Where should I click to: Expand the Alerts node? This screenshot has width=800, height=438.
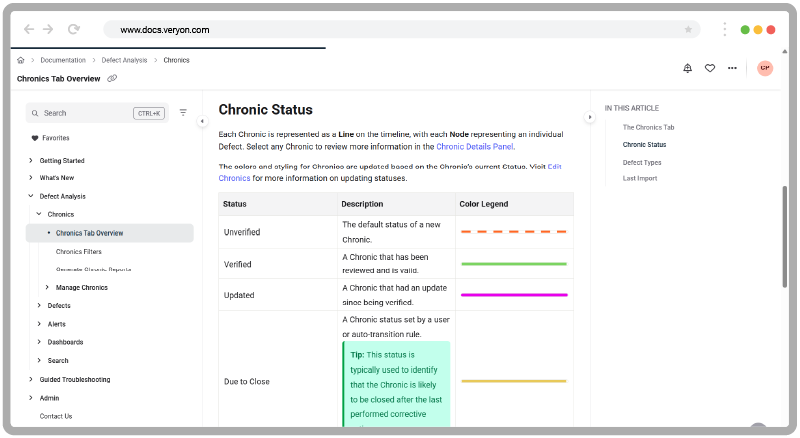[39, 324]
